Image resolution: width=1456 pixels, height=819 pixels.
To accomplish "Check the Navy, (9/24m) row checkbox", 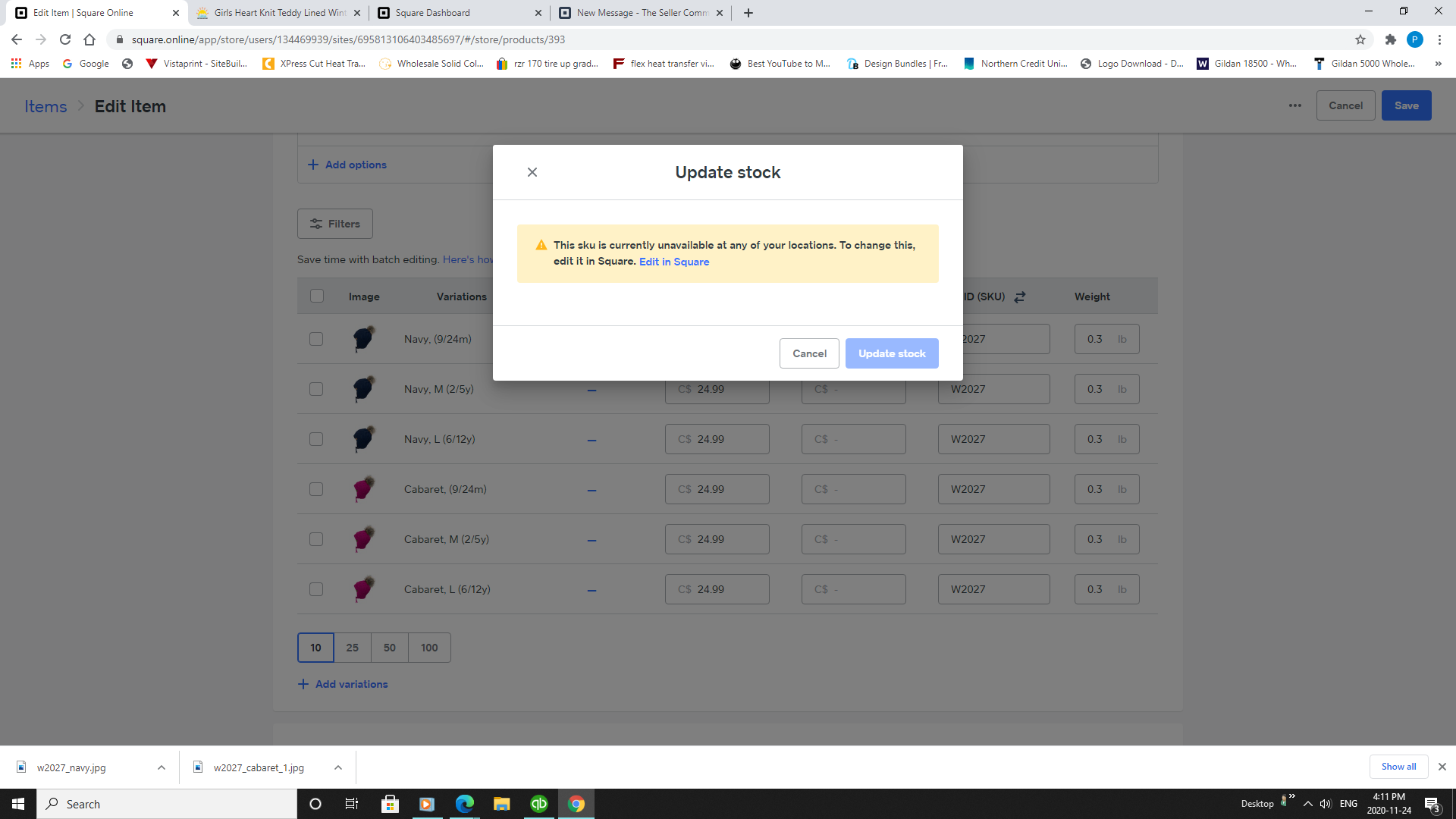I will click(316, 339).
